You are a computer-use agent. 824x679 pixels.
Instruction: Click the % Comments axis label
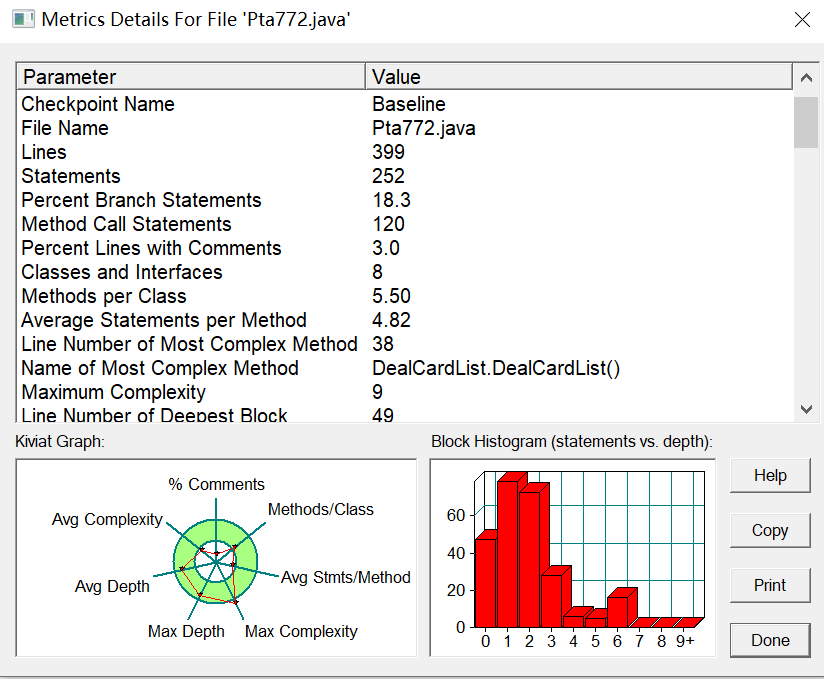[x=217, y=484]
